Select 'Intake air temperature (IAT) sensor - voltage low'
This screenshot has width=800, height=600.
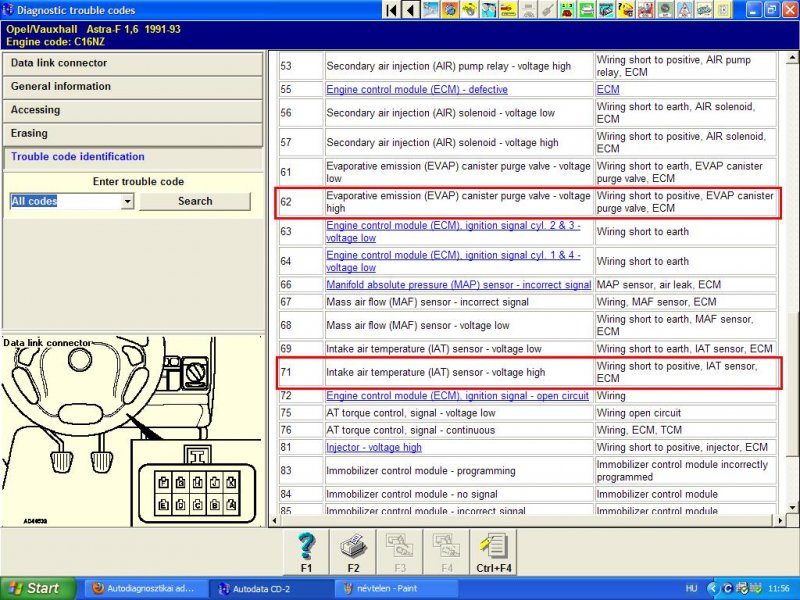pos(434,349)
